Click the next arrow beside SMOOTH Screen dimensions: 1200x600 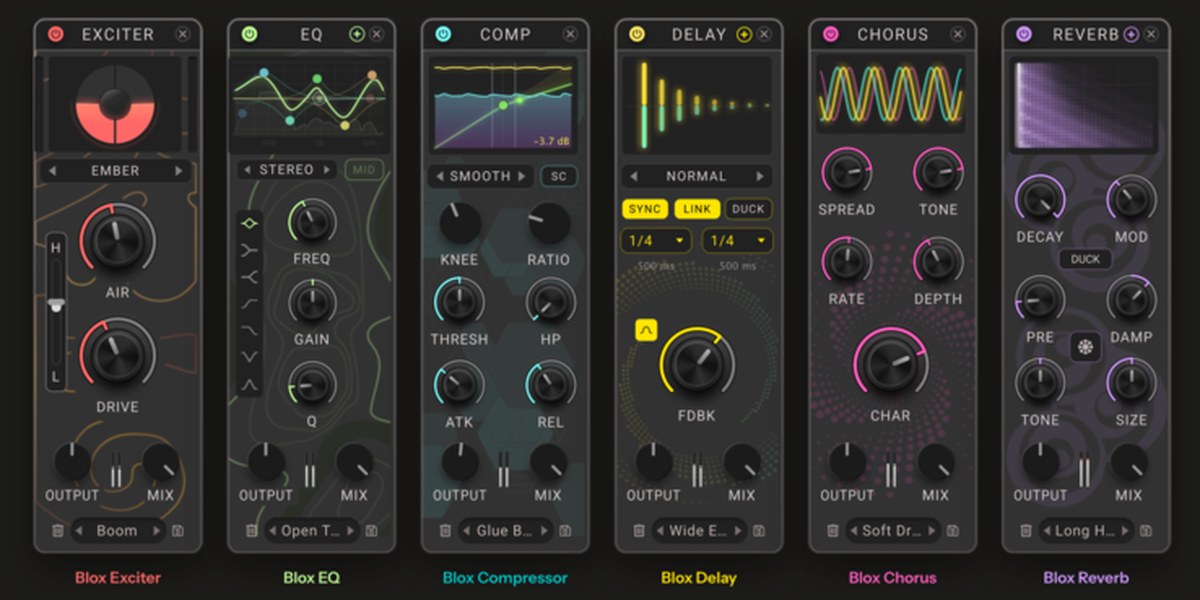pyautogui.click(x=520, y=176)
